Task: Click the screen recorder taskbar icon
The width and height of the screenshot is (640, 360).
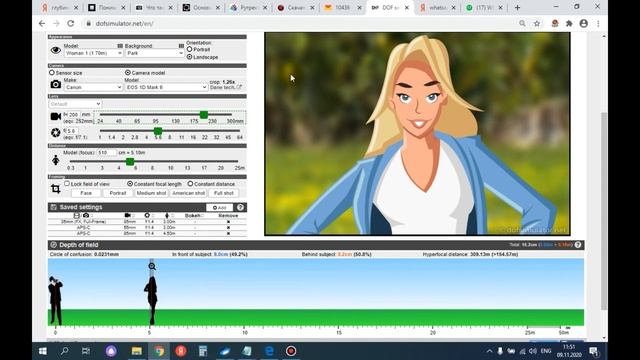Action: click(x=291, y=351)
